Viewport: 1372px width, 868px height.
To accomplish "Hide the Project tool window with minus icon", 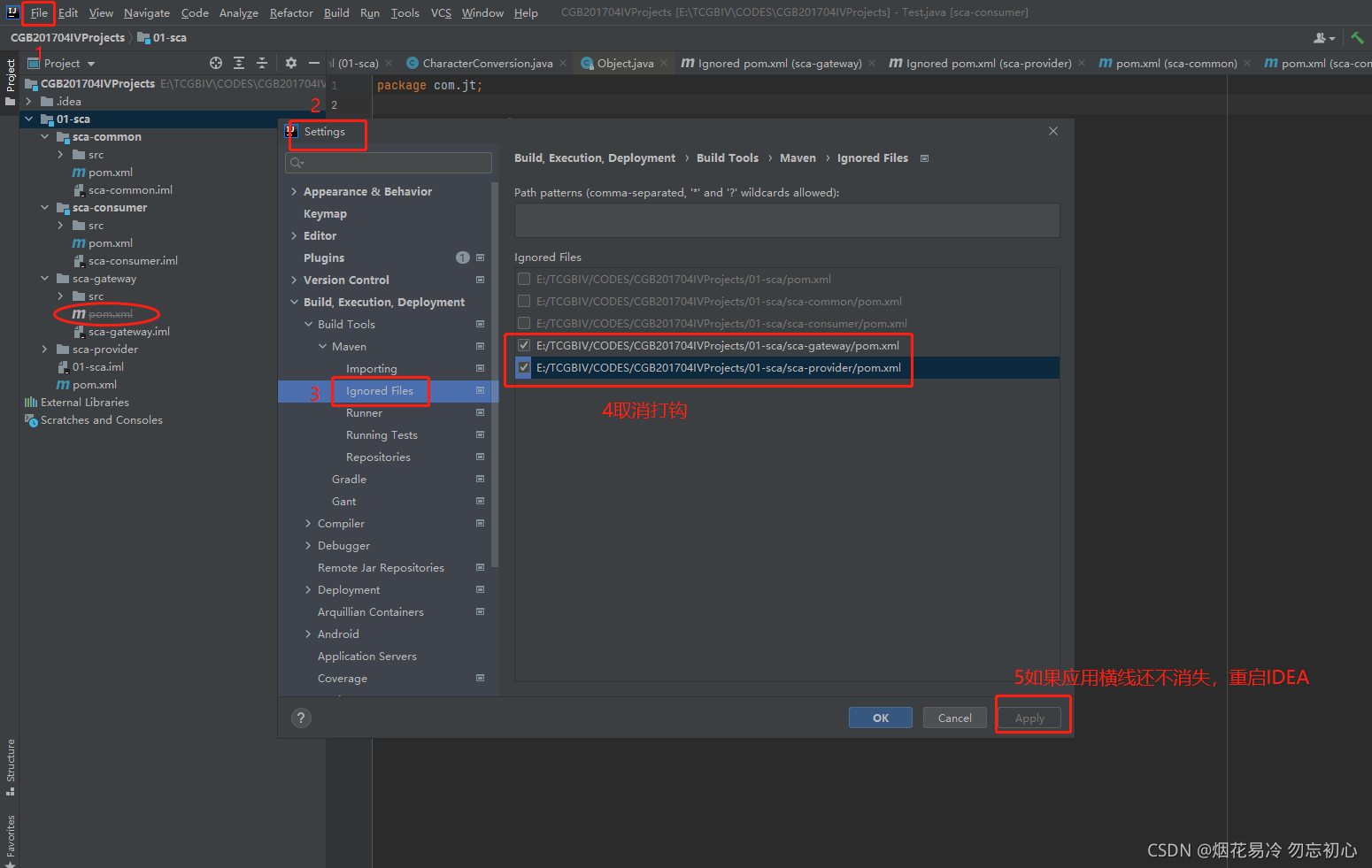I will tap(313, 63).
